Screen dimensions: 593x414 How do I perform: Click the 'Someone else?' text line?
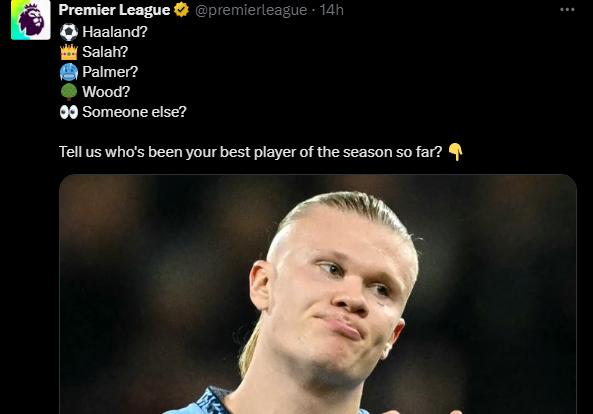coord(134,112)
